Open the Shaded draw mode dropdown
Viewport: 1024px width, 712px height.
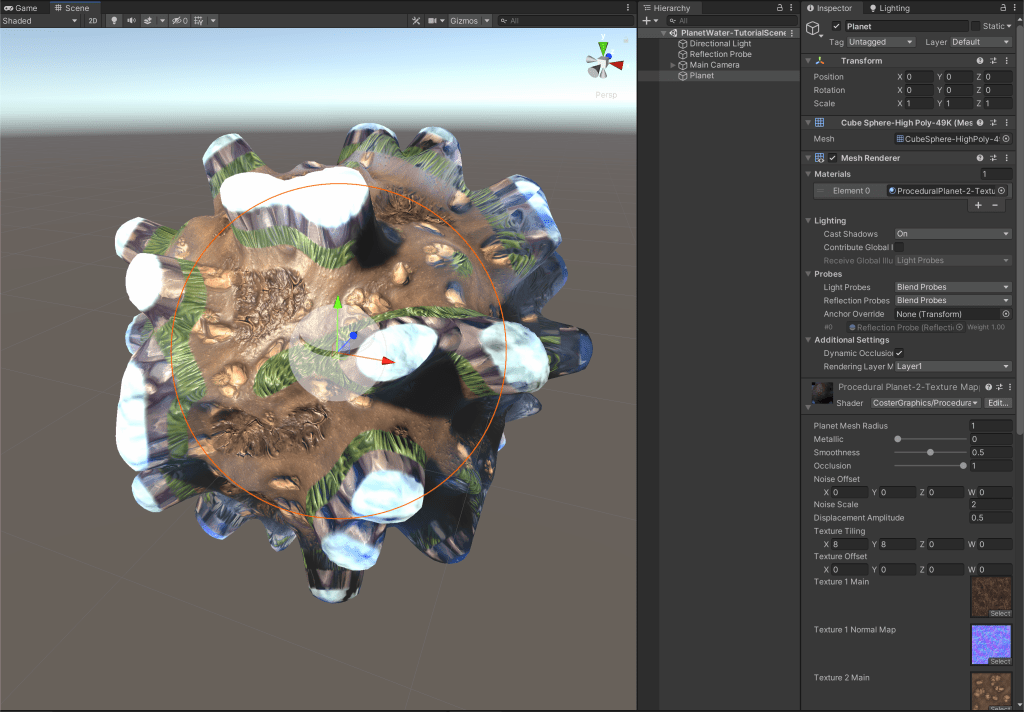coord(40,20)
